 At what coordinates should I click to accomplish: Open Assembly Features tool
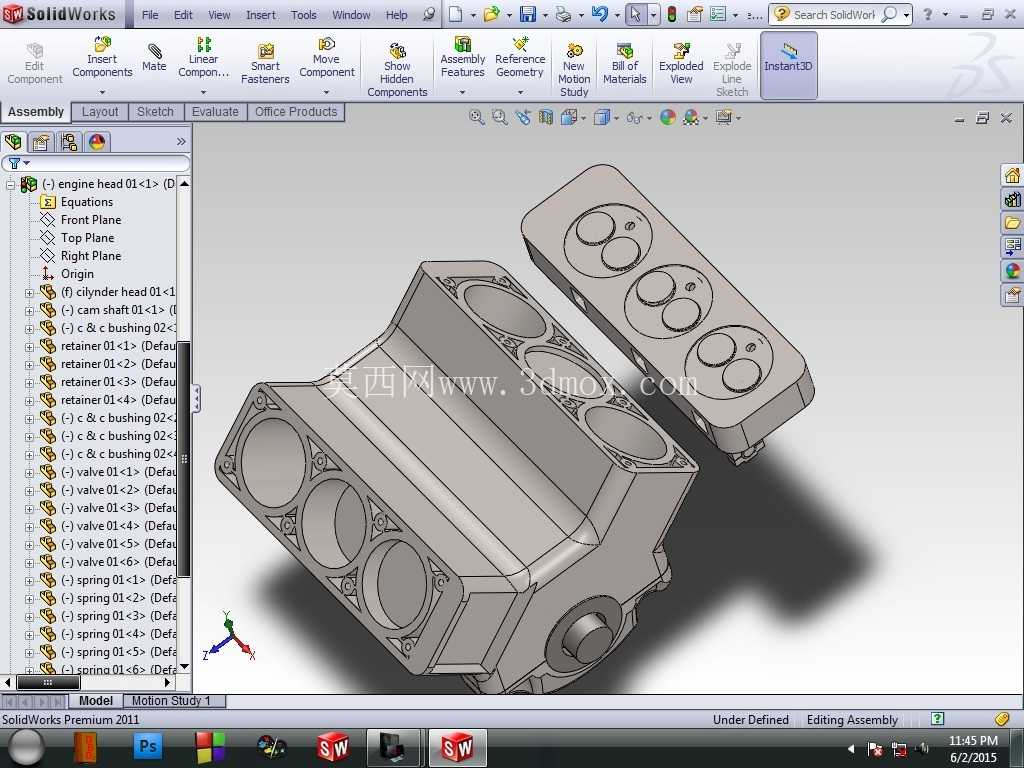(x=462, y=57)
